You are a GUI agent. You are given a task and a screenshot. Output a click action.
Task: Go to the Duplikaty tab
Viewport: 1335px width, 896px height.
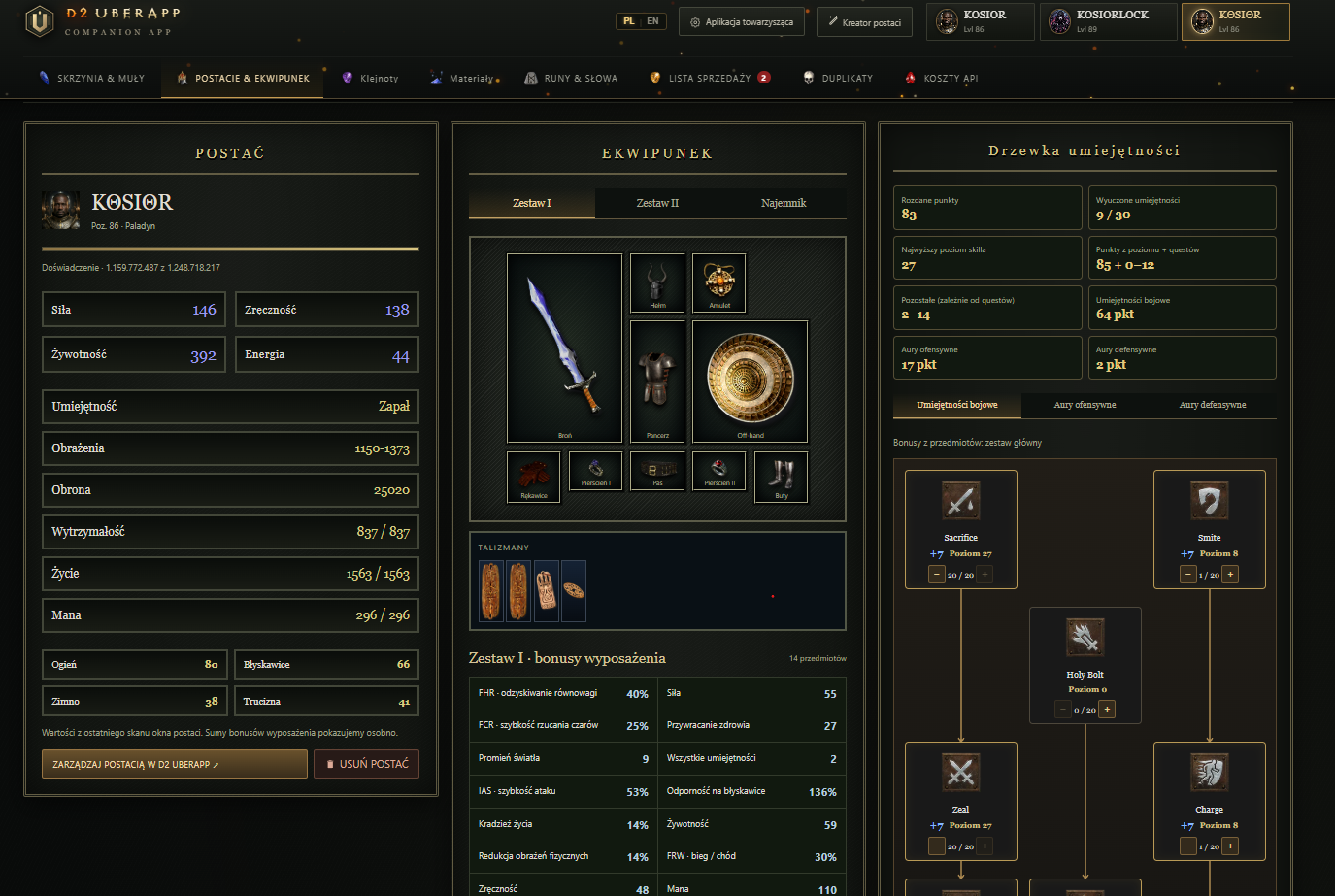[x=838, y=78]
